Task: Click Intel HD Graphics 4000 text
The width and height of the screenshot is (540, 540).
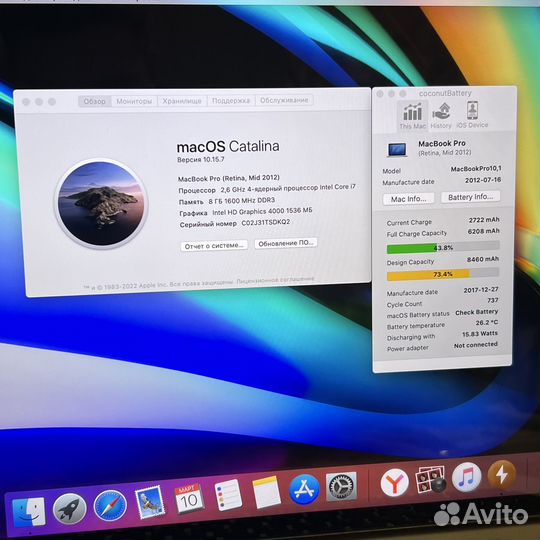Action: pyautogui.click(x=262, y=211)
